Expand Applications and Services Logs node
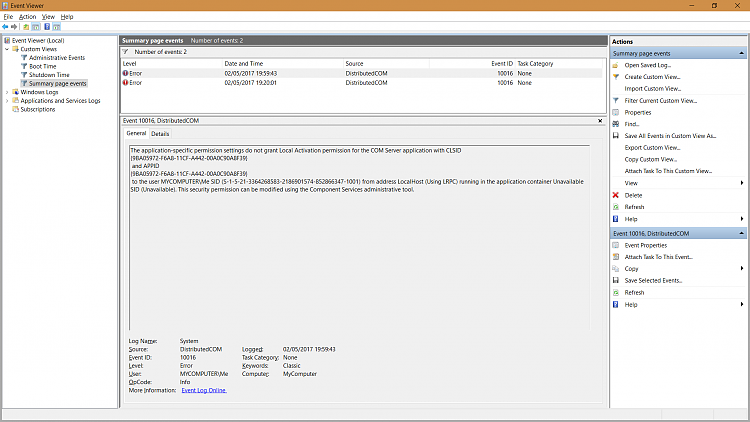This screenshot has width=750, height=422. 7,101
